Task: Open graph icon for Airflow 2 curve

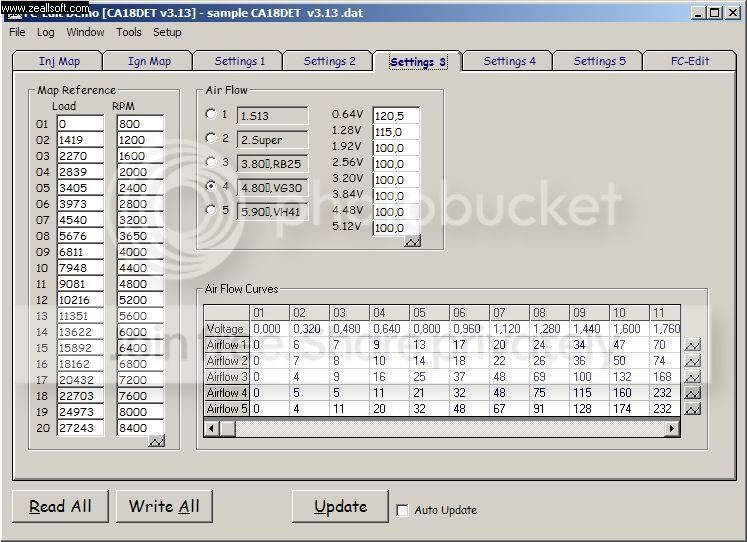Action: pyautogui.click(x=692, y=361)
